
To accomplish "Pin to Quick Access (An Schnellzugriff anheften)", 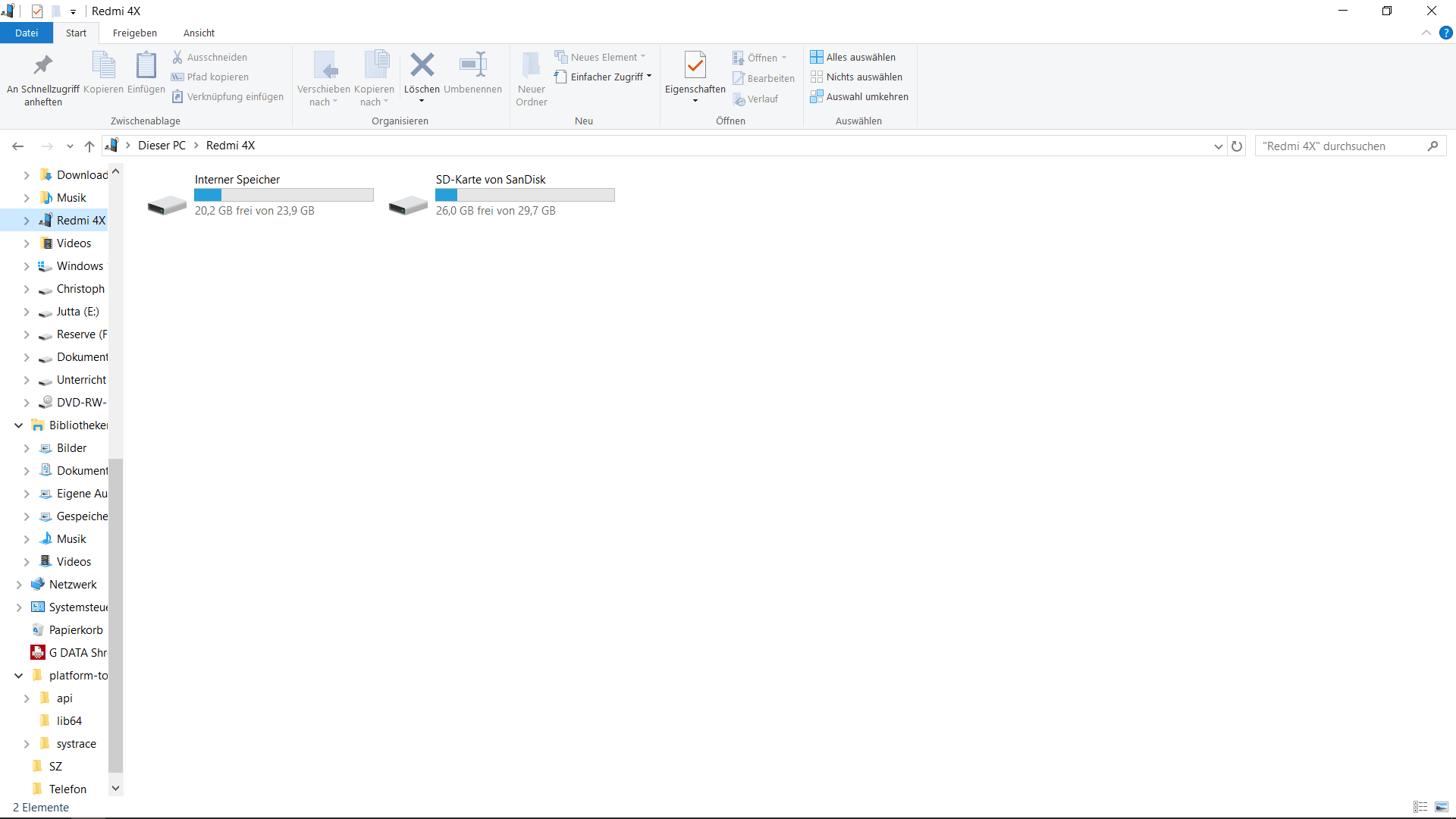I will pos(43,79).
